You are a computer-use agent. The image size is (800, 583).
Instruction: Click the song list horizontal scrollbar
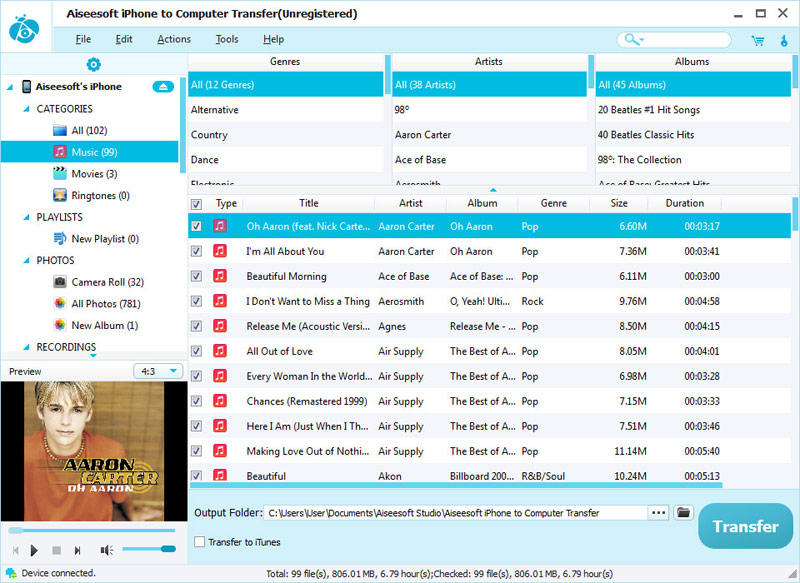click(x=456, y=485)
